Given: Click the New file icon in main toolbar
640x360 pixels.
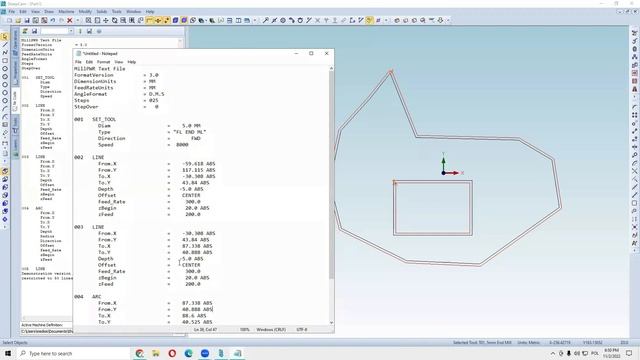Looking at the screenshot, I should [x=9, y=20].
